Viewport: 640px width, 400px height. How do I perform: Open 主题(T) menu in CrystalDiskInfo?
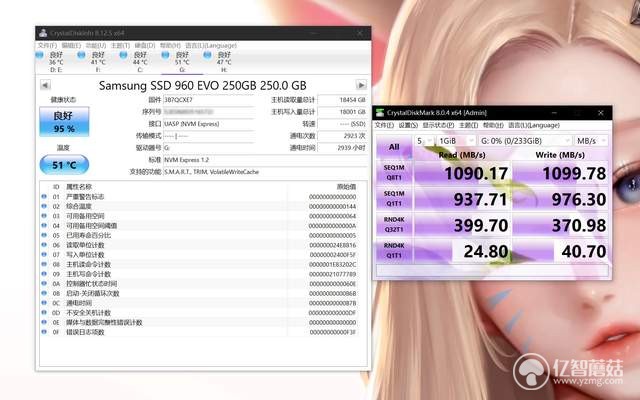[120, 45]
